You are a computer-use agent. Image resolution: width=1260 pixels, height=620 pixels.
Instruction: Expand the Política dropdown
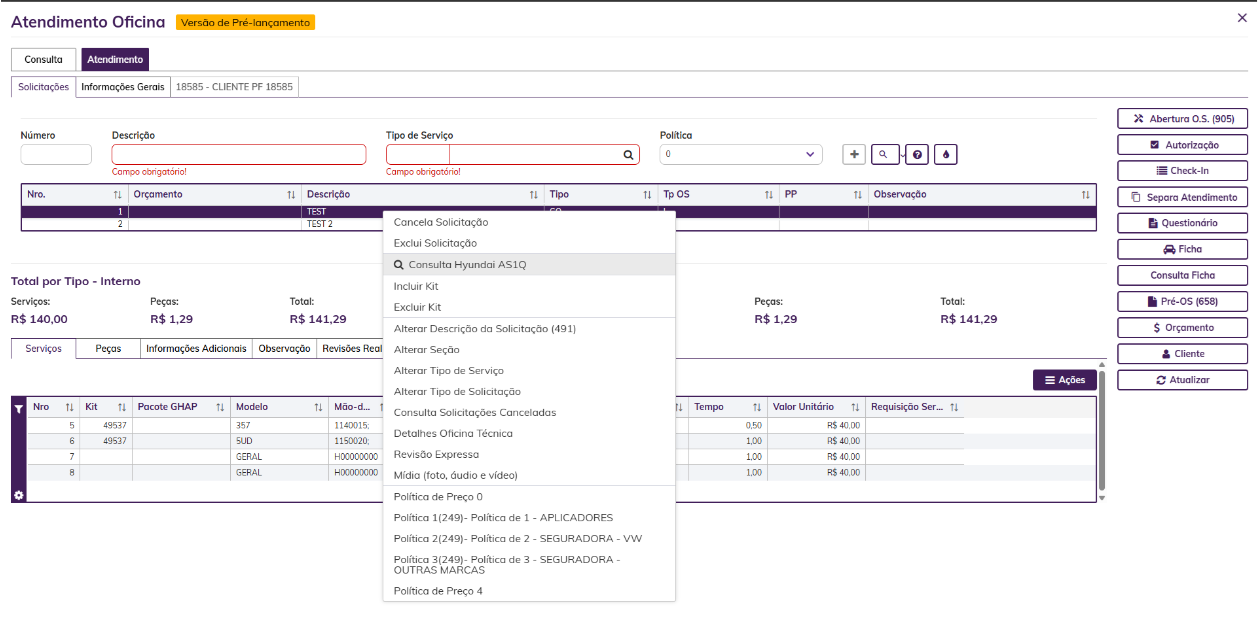click(741, 154)
